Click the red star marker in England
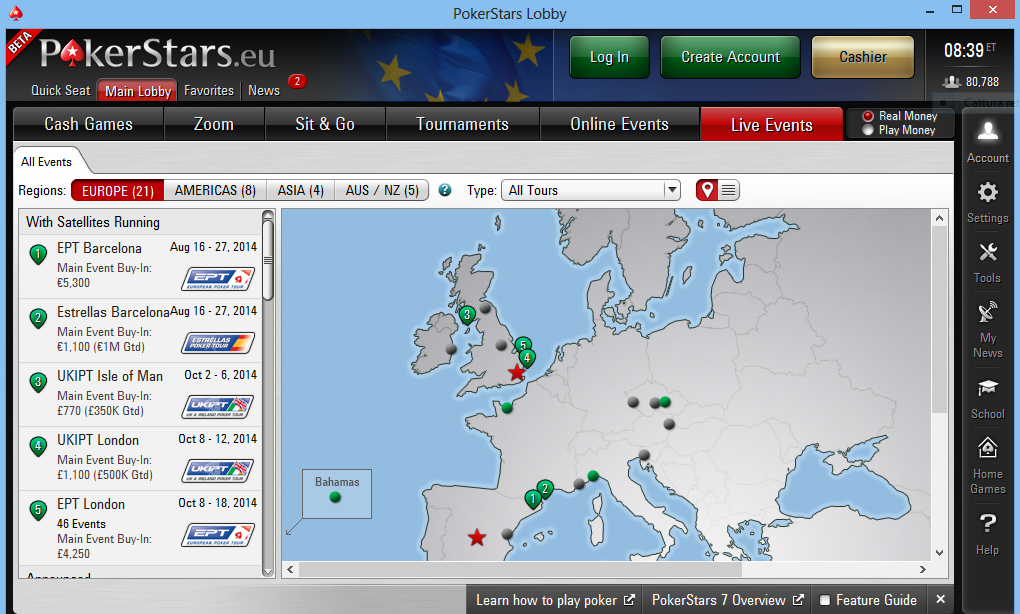Viewport: 1020px width, 614px height. click(517, 373)
